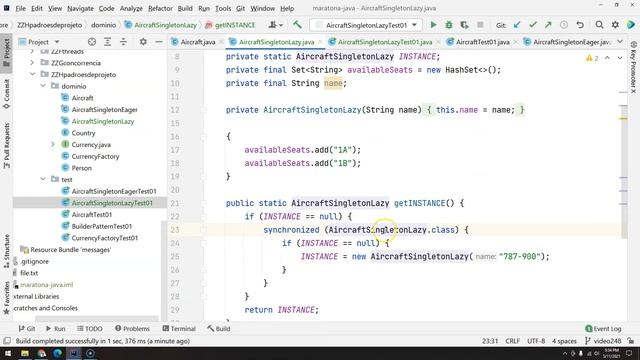The width and height of the screenshot is (640, 360).
Task: Open the user profile dropdown icon
Action: point(276,25)
